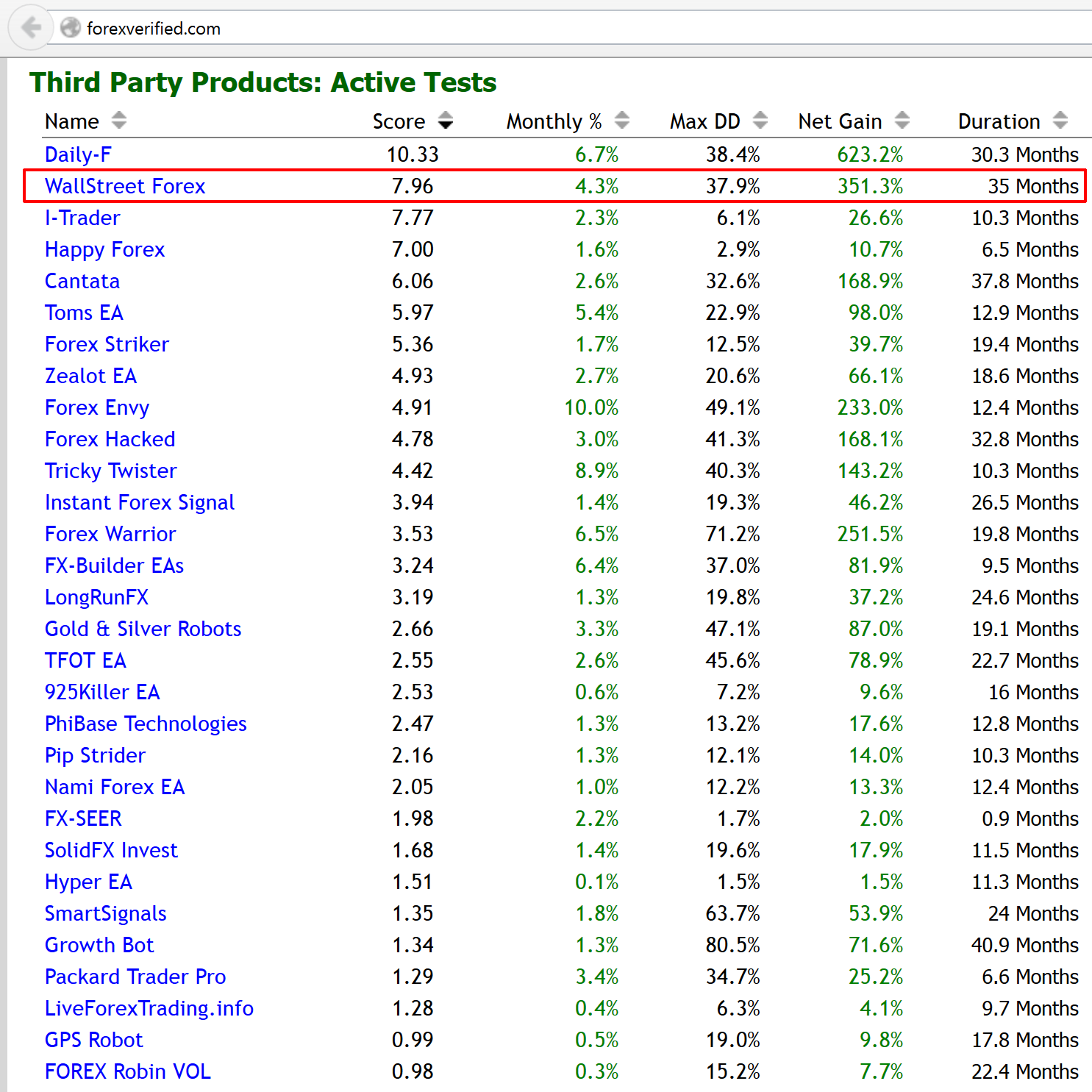Sort table by Net Gain arrows

902,121
